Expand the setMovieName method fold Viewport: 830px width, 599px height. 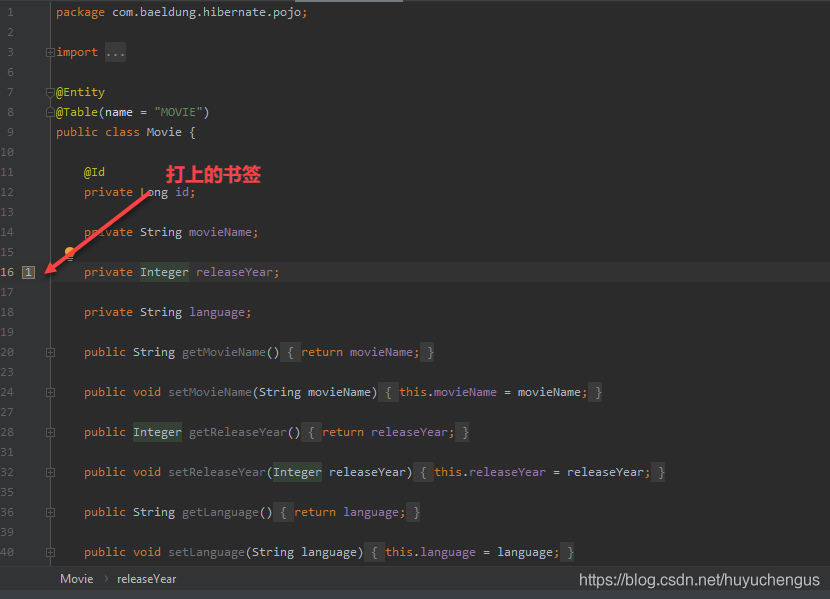point(50,393)
